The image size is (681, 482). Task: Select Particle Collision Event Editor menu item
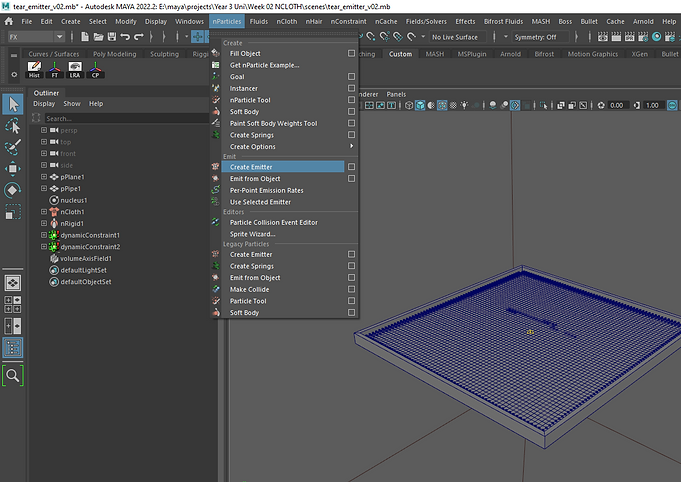(274, 222)
